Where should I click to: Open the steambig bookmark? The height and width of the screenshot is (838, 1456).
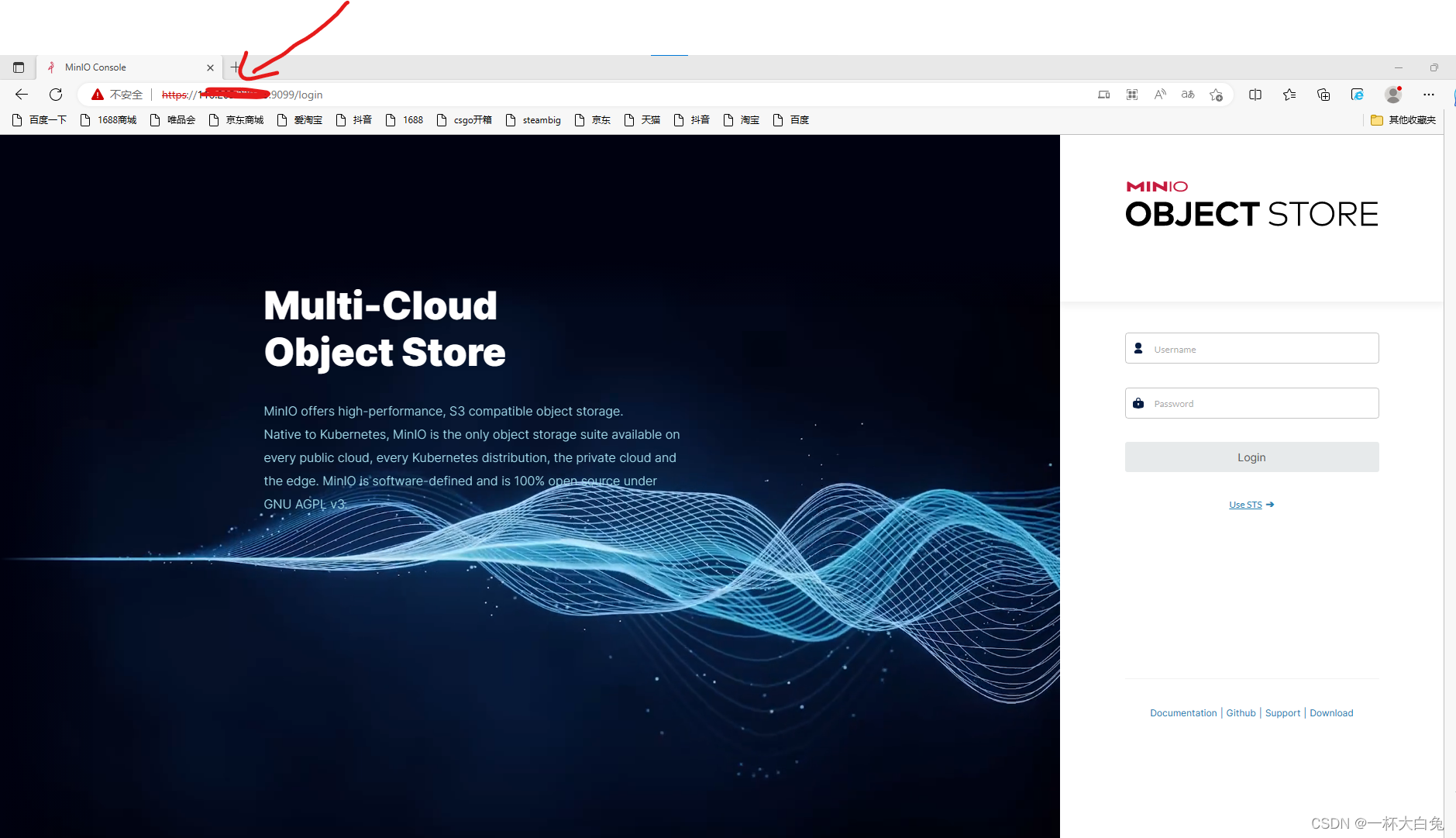click(x=533, y=120)
